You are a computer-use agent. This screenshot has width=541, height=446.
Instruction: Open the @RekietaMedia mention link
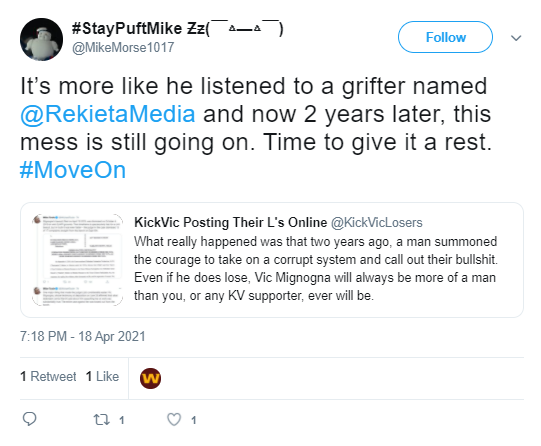click(108, 114)
